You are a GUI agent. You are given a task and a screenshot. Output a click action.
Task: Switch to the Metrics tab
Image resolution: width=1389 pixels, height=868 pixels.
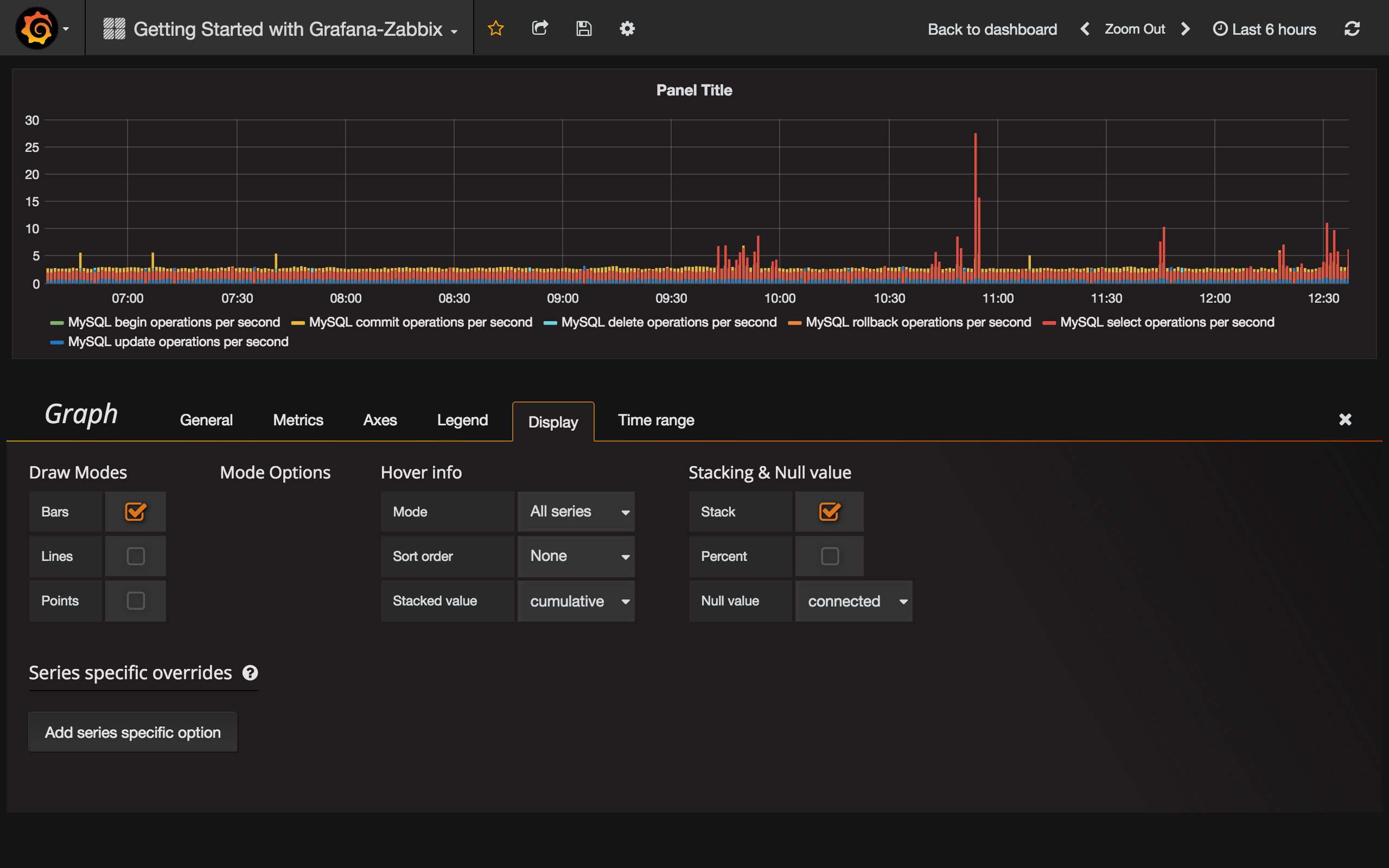298,420
